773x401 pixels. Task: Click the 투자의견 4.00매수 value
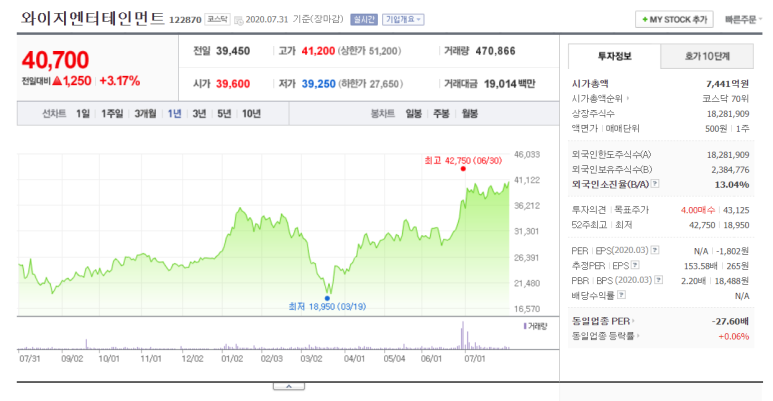(x=698, y=210)
